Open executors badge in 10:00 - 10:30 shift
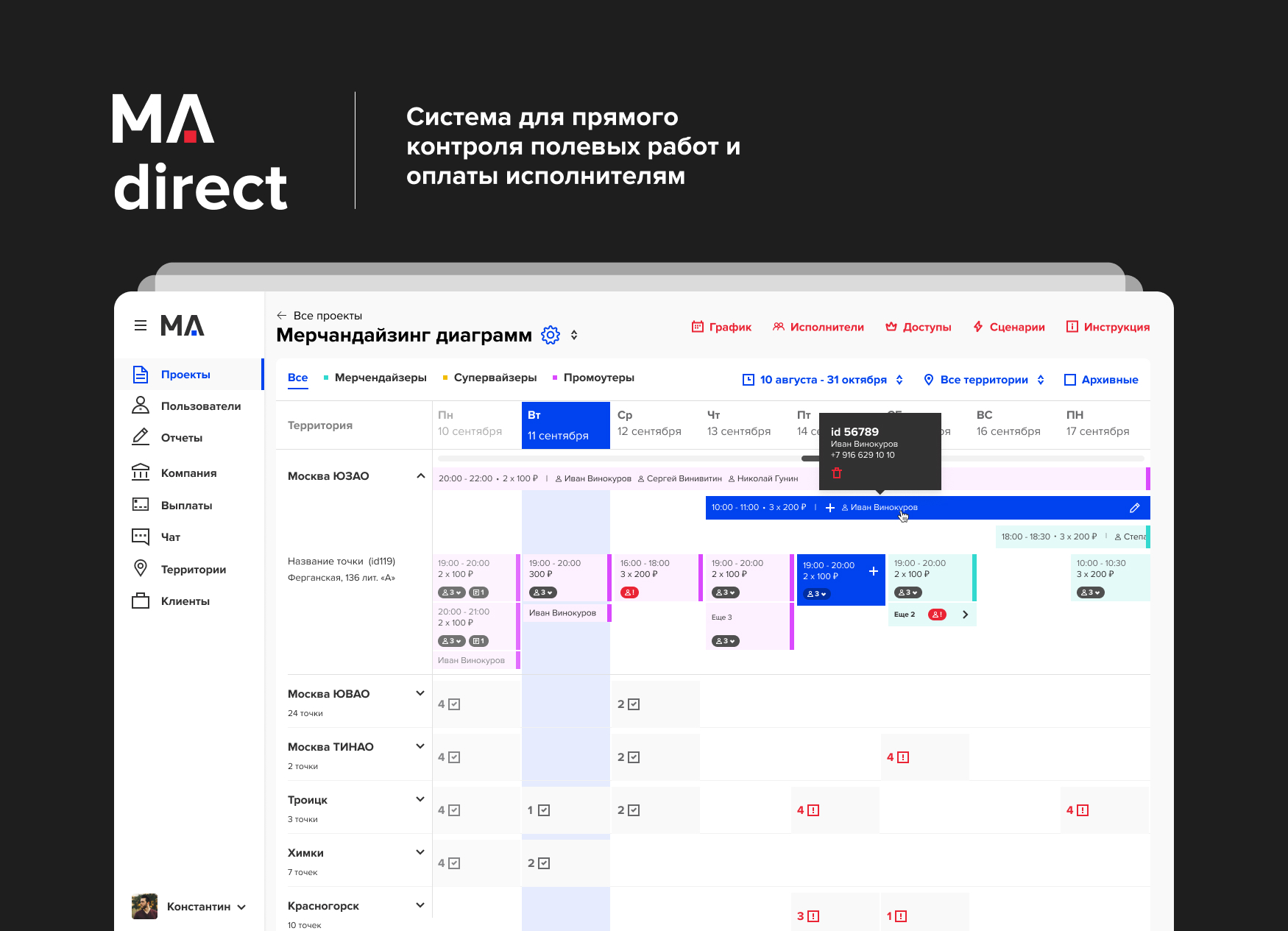1288x931 pixels. (1091, 592)
